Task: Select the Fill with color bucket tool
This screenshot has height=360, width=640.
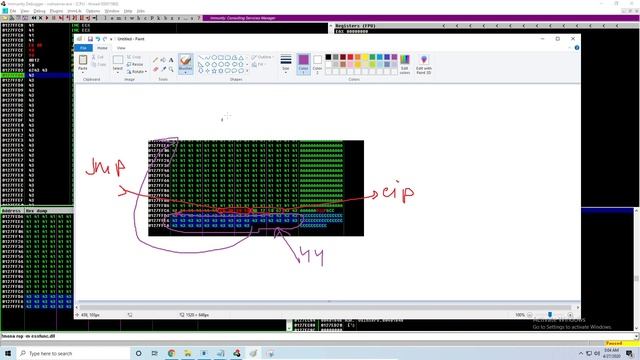Action: pyautogui.click(x=163, y=60)
